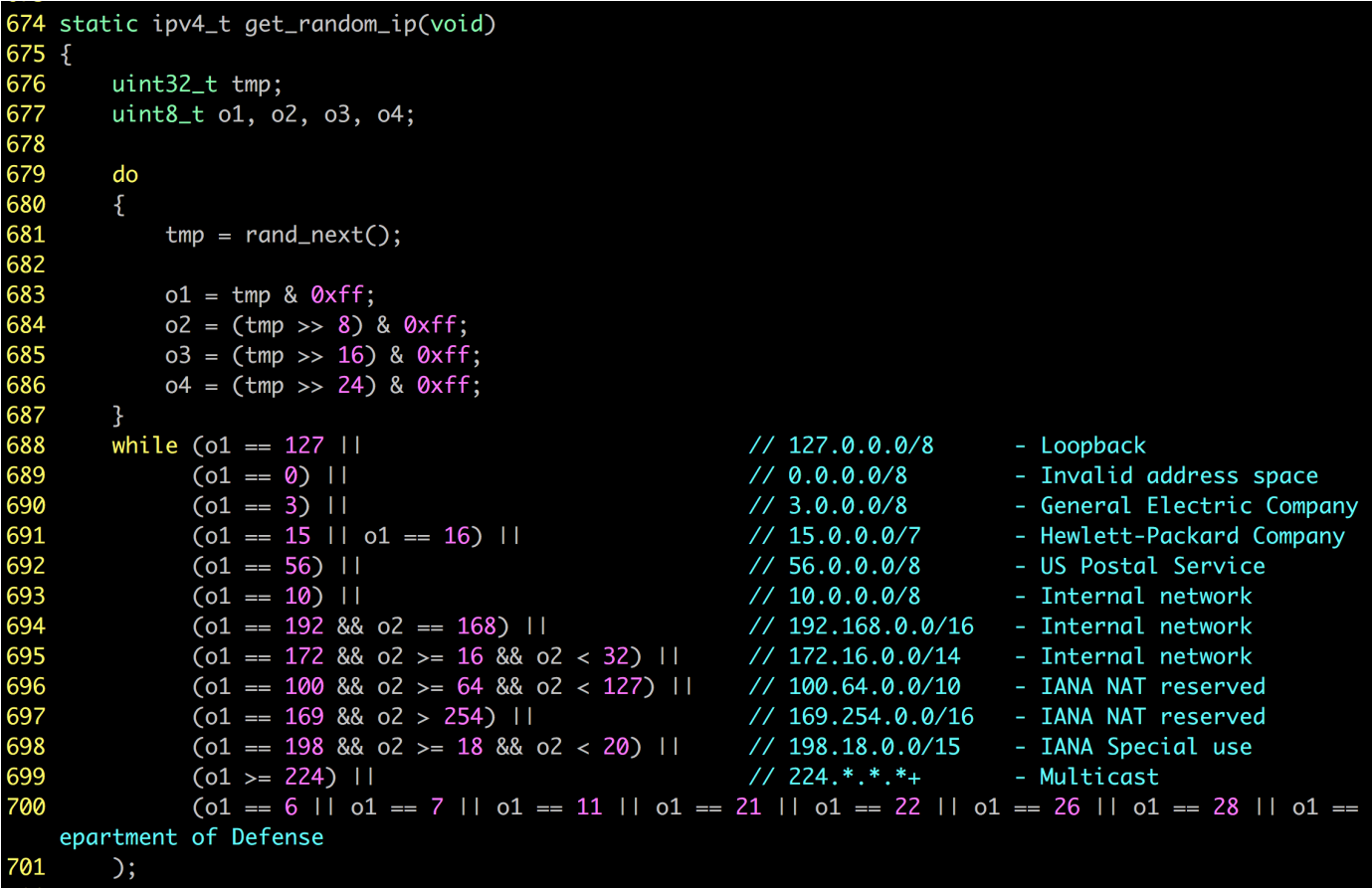
Task: Click the number 127 on line 688
Action: click(x=303, y=445)
